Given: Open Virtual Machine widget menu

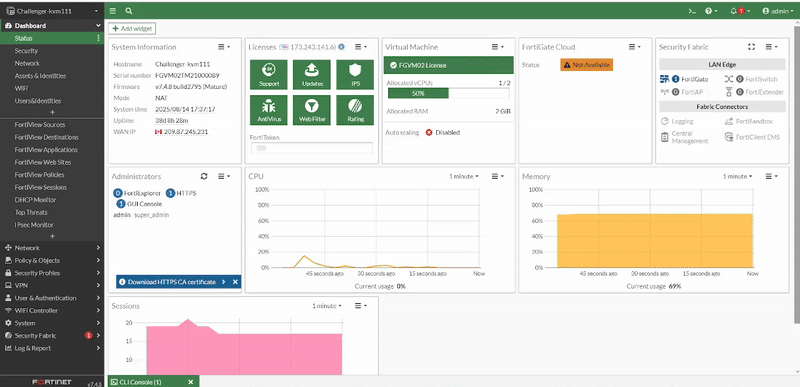Looking at the screenshot, I should [x=497, y=47].
